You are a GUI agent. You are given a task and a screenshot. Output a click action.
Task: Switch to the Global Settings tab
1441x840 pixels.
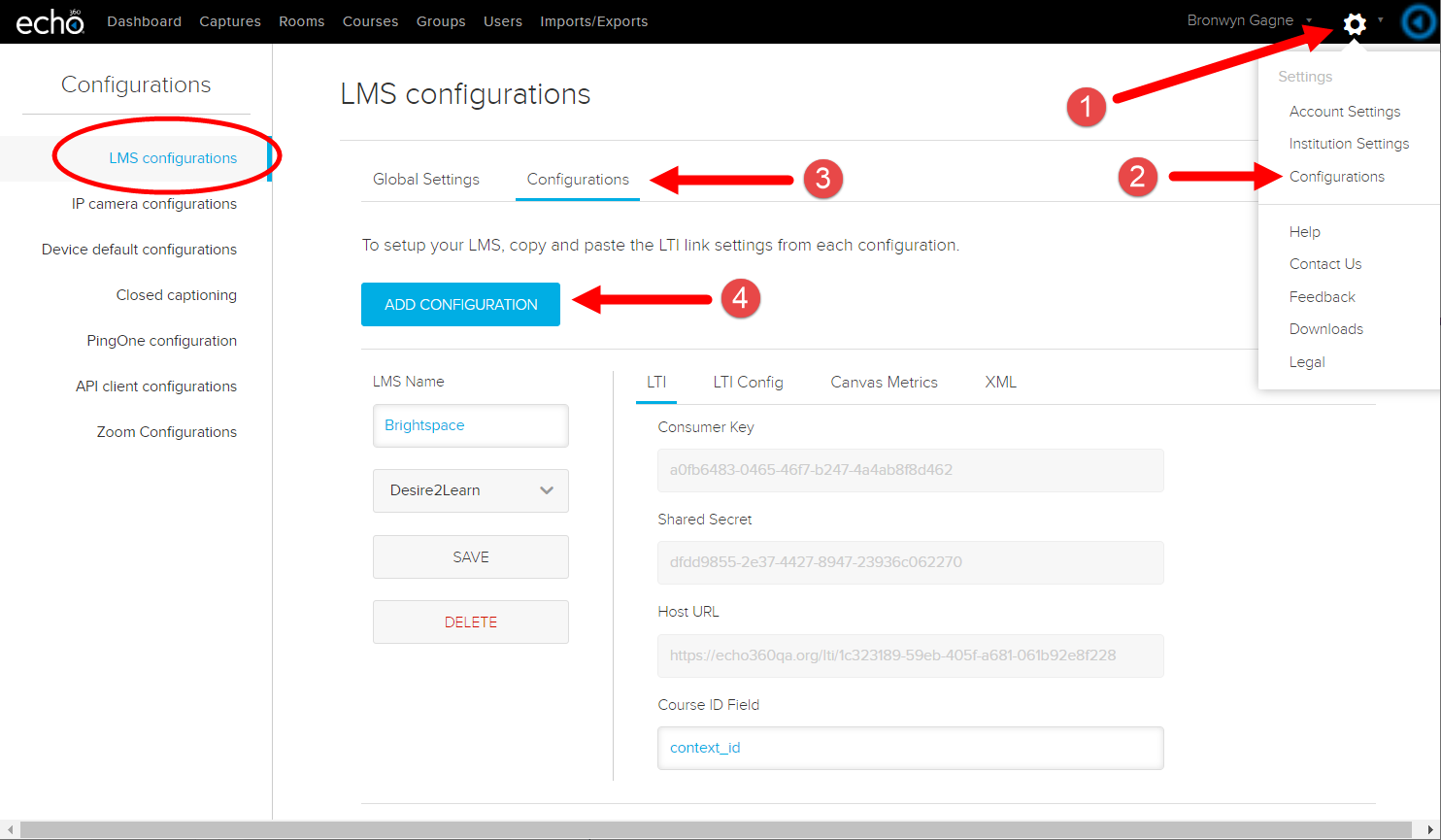tap(426, 180)
